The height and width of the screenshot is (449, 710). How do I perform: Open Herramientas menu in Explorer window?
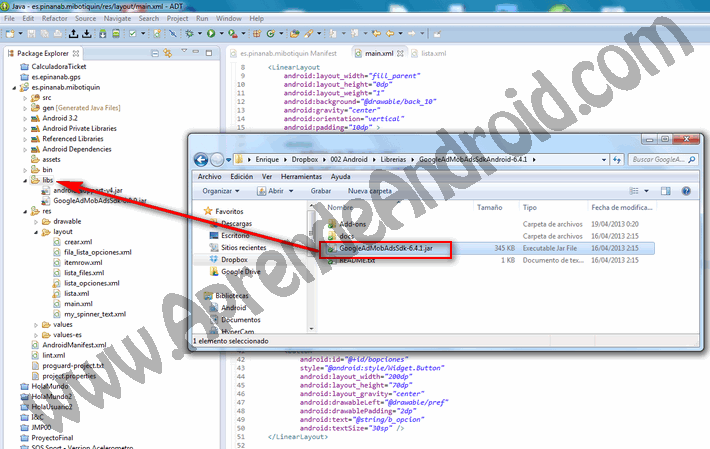[x=301, y=177]
